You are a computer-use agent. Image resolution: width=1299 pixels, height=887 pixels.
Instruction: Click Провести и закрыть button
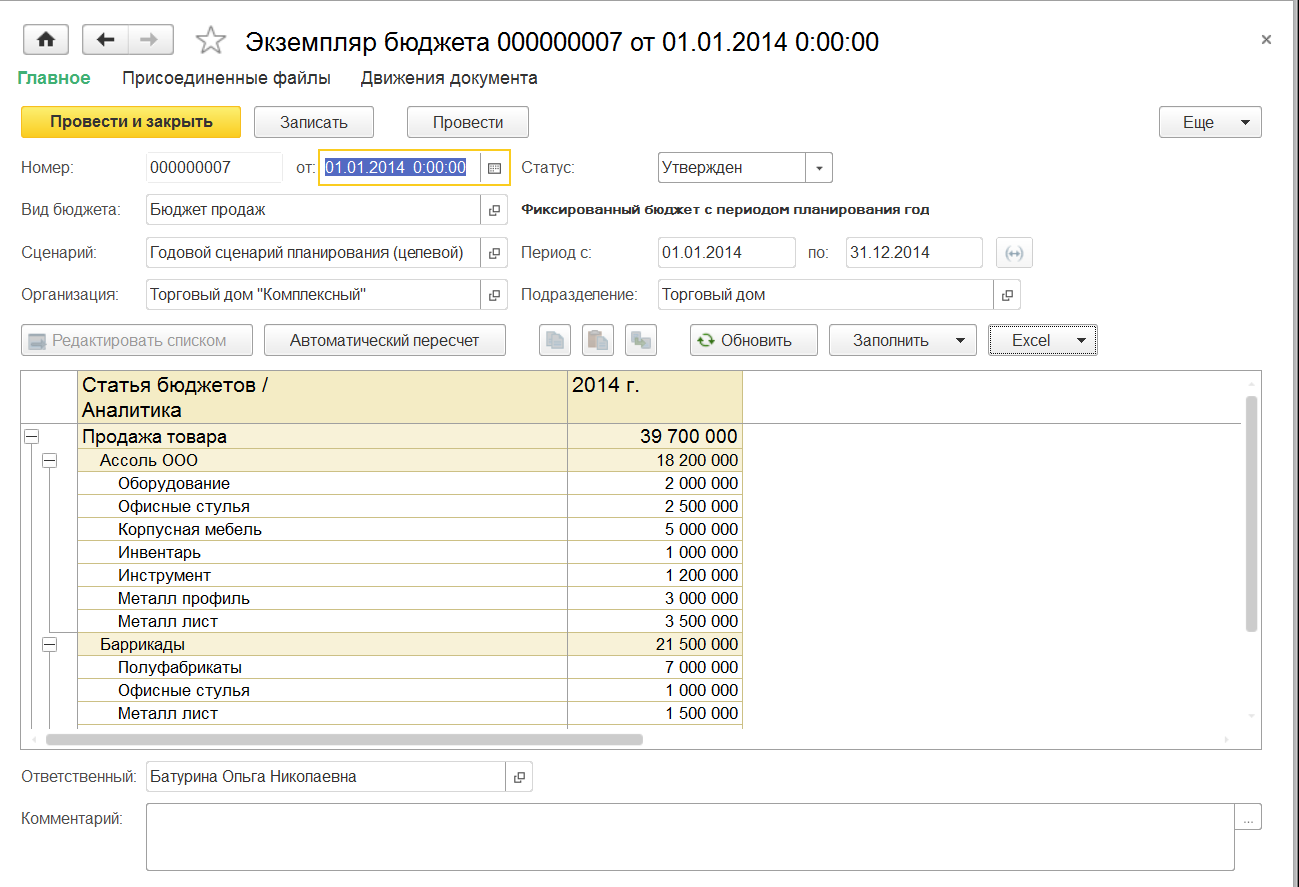tap(131, 122)
